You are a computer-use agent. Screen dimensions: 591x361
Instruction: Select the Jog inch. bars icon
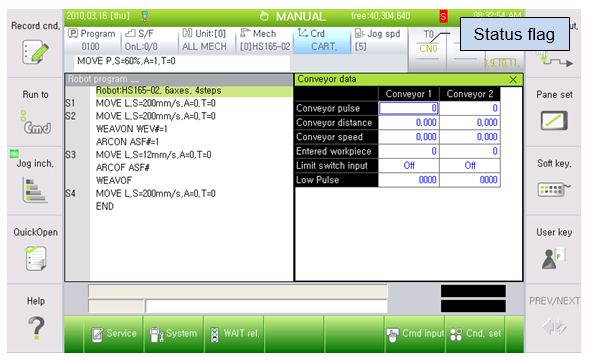coord(35,190)
